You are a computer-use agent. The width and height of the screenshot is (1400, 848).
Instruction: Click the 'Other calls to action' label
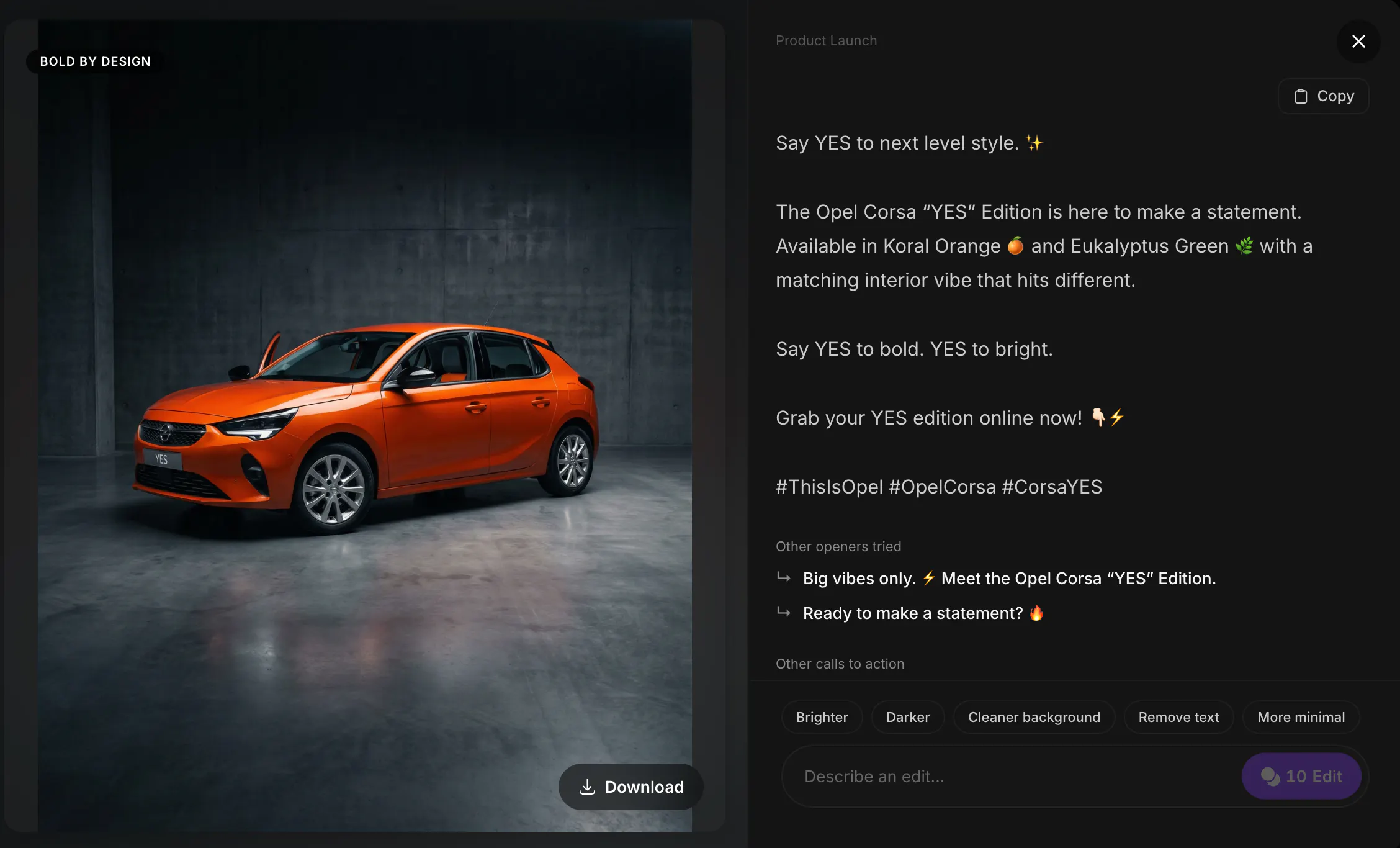pyautogui.click(x=840, y=664)
